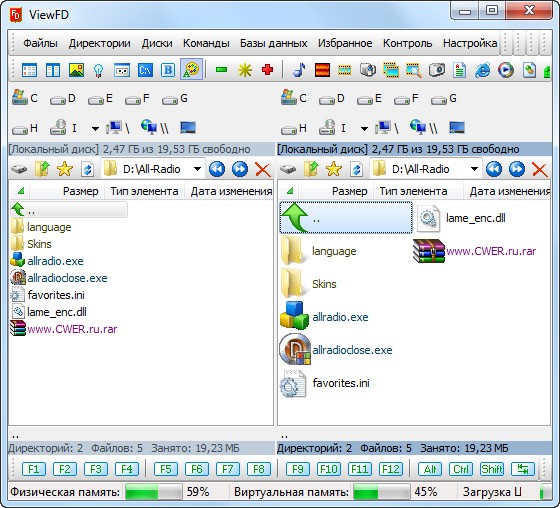This screenshot has width=560, height=508.
Task: Click the red-orange waveform toolbar icon
Action: [322, 70]
